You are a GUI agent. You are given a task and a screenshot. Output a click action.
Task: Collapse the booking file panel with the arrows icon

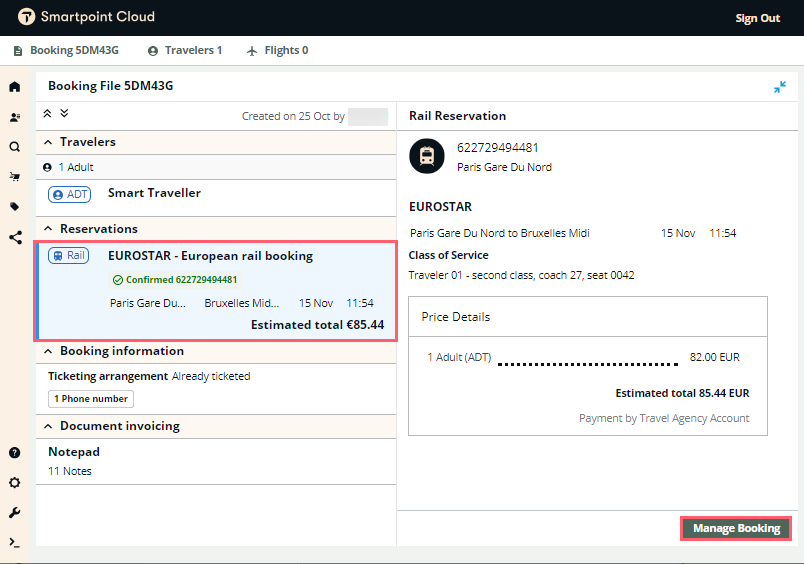779,87
